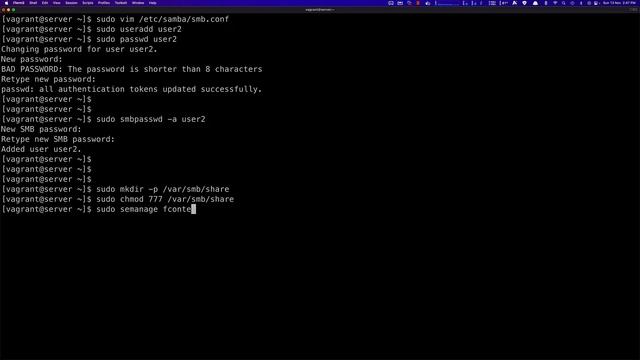640x360 pixels.
Task: Click the 'sudo smbpasswd -a user2' command
Action: (151, 119)
